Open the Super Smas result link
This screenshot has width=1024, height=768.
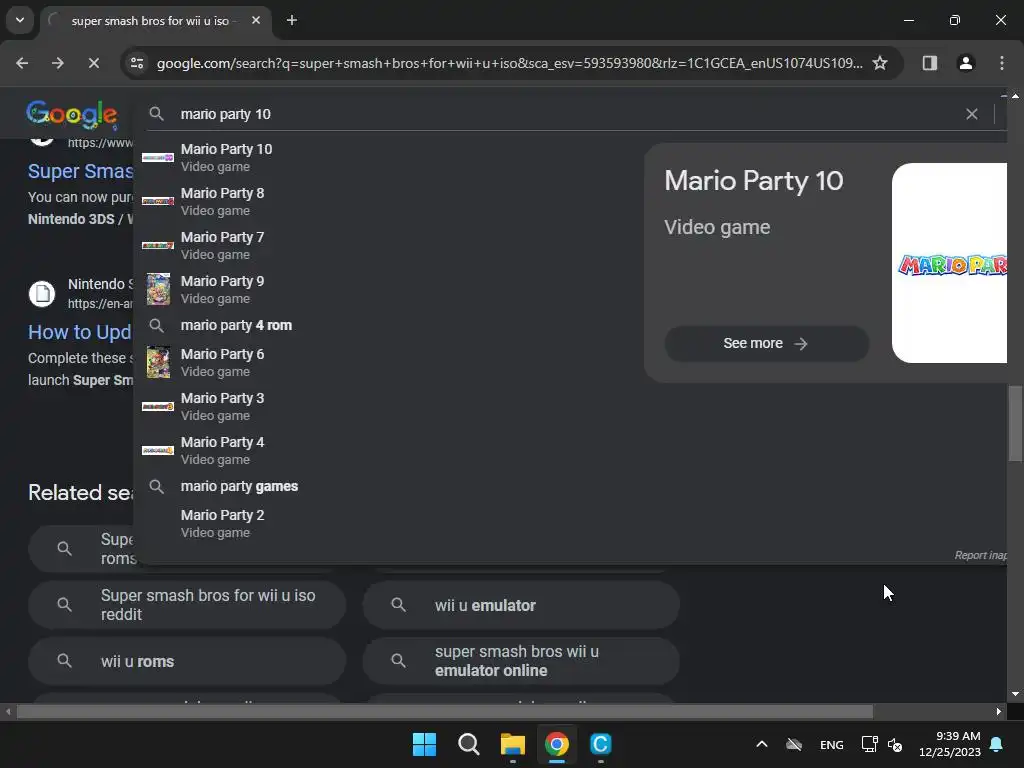pos(80,170)
